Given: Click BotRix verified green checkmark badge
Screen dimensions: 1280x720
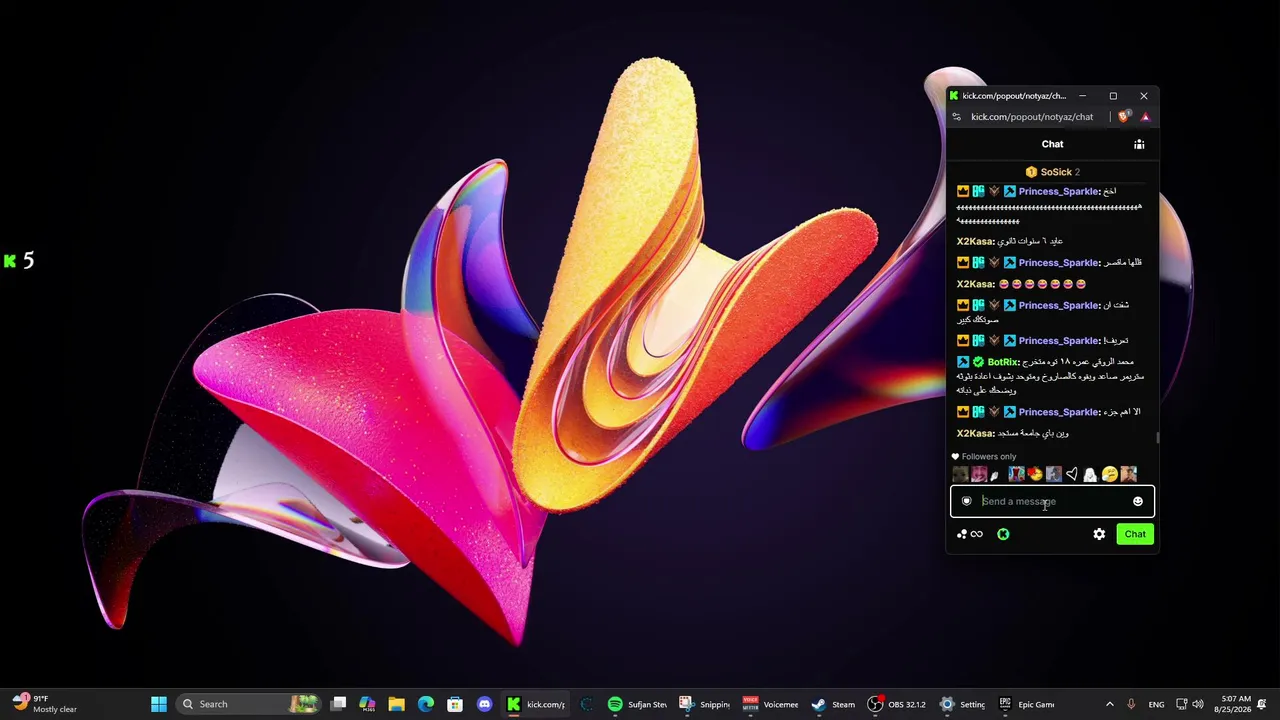Looking at the screenshot, I should [978, 362].
